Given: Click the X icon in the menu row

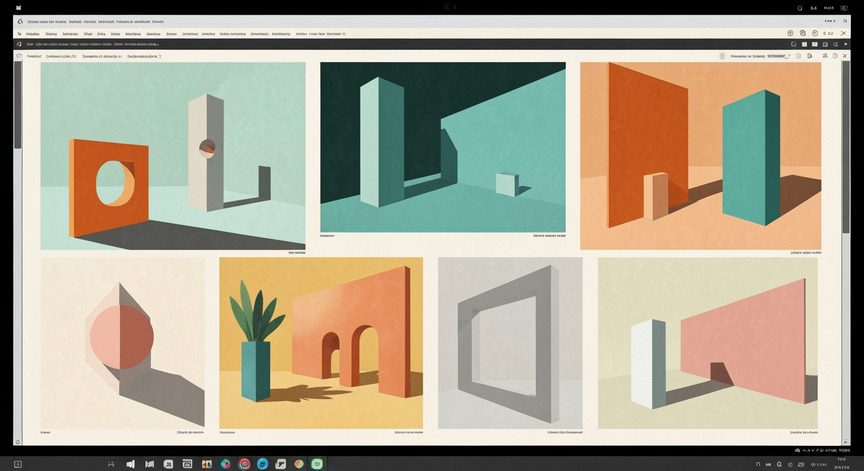Looking at the screenshot, I should coord(843,34).
